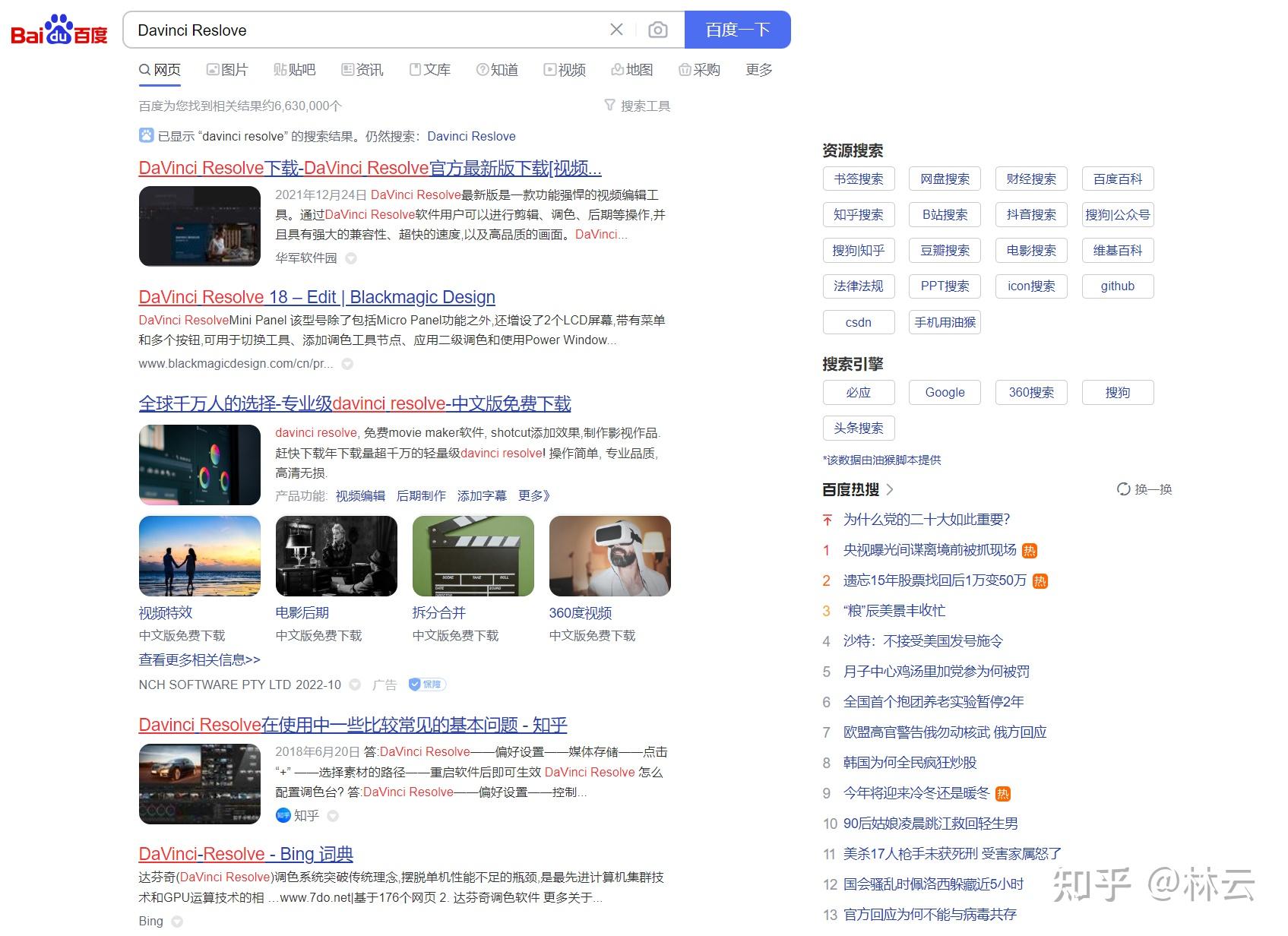
Task: Switch to the 图片 tab
Action: [x=227, y=70]
